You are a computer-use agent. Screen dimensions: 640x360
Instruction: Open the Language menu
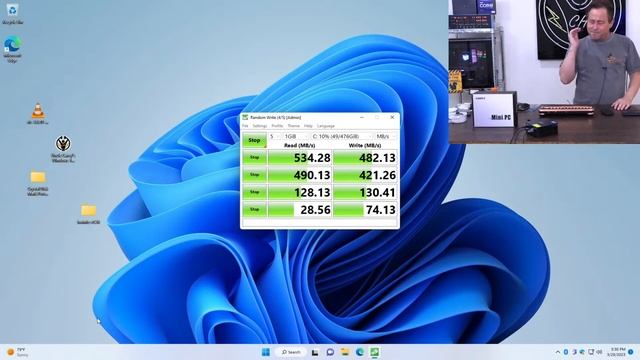(x=326, y=126)
